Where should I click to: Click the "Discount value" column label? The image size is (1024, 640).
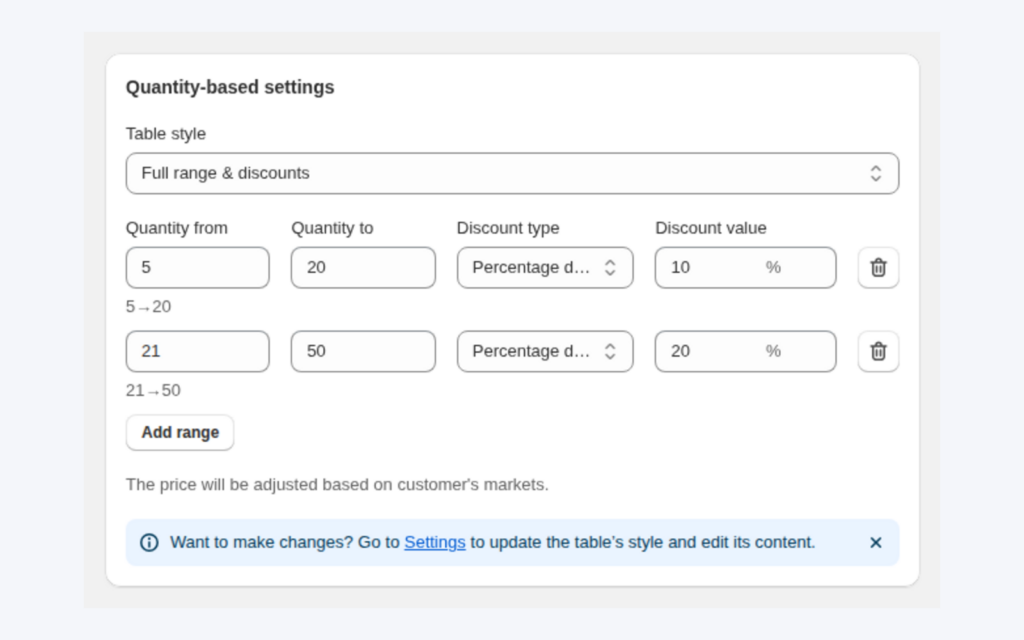pyautogui.click(x=711, y=228)
